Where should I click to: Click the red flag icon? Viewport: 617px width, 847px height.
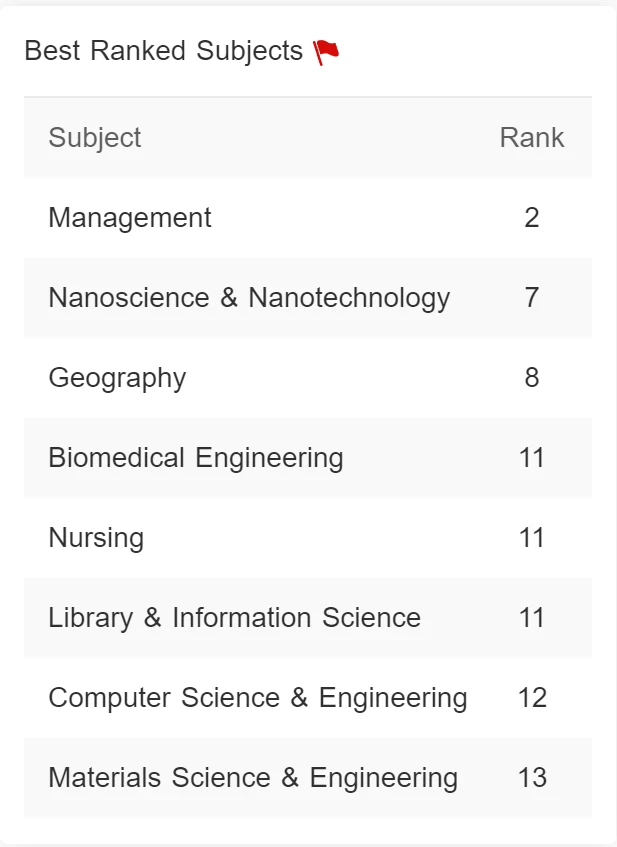326,52
